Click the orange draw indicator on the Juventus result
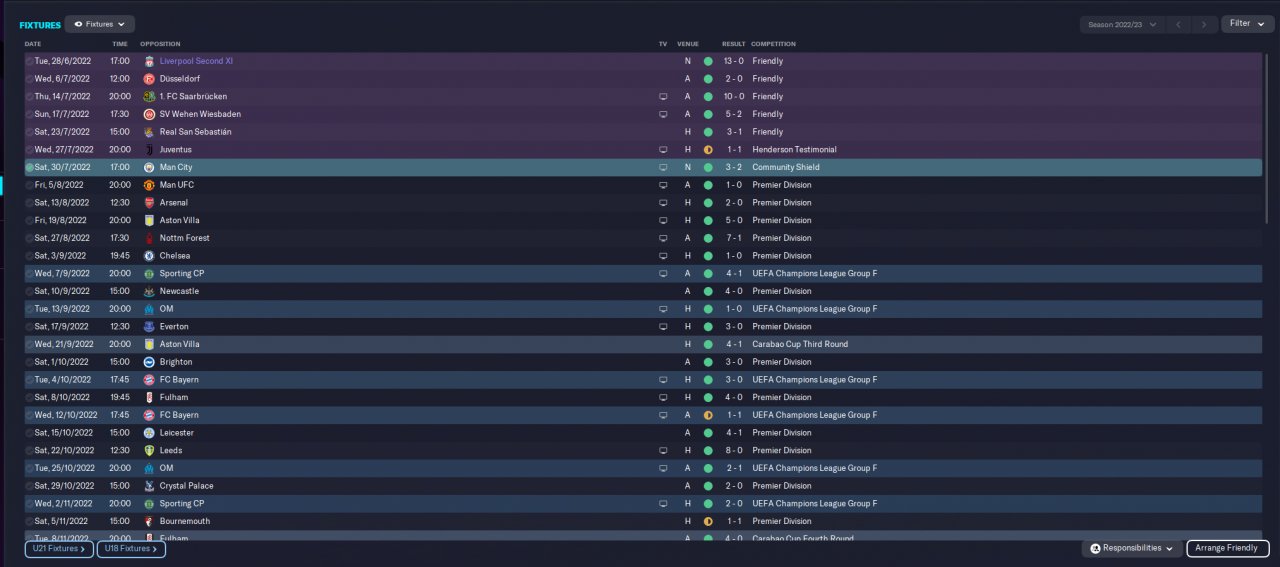 pyautogui.click(x=708, y=150)
